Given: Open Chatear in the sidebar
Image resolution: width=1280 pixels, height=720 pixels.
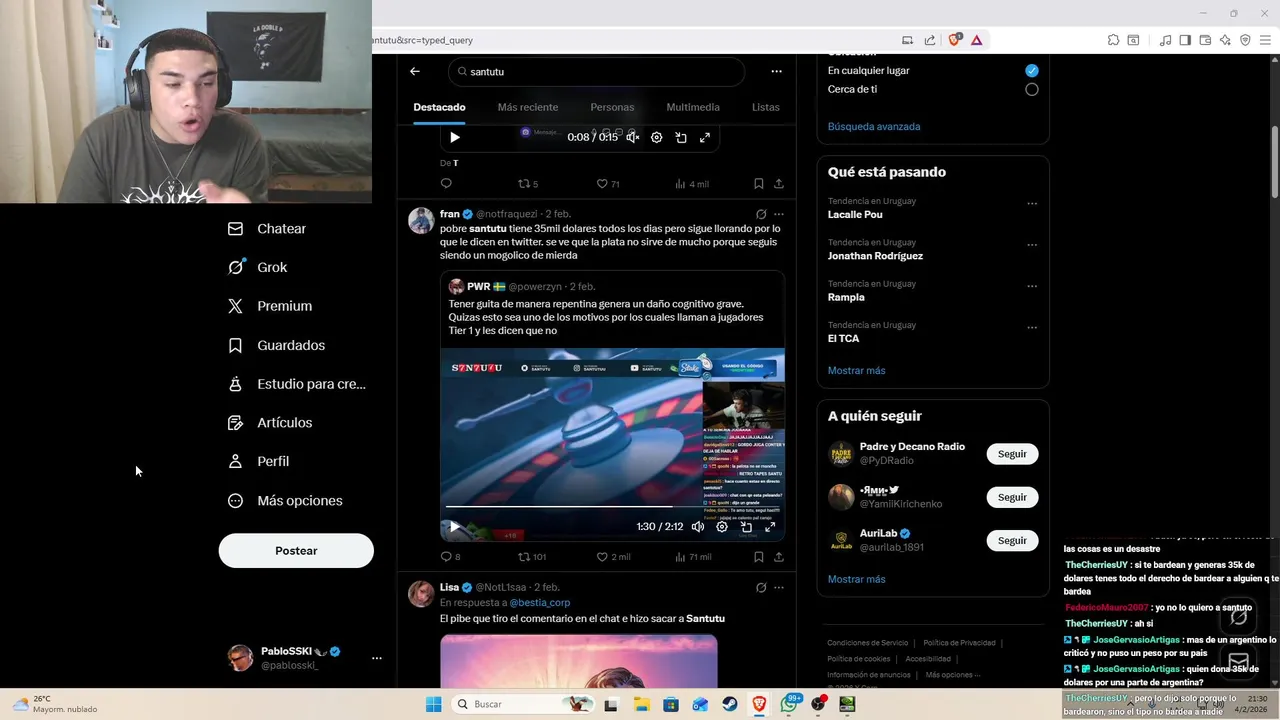Looking at the screenshot, I should pos(267,229).
